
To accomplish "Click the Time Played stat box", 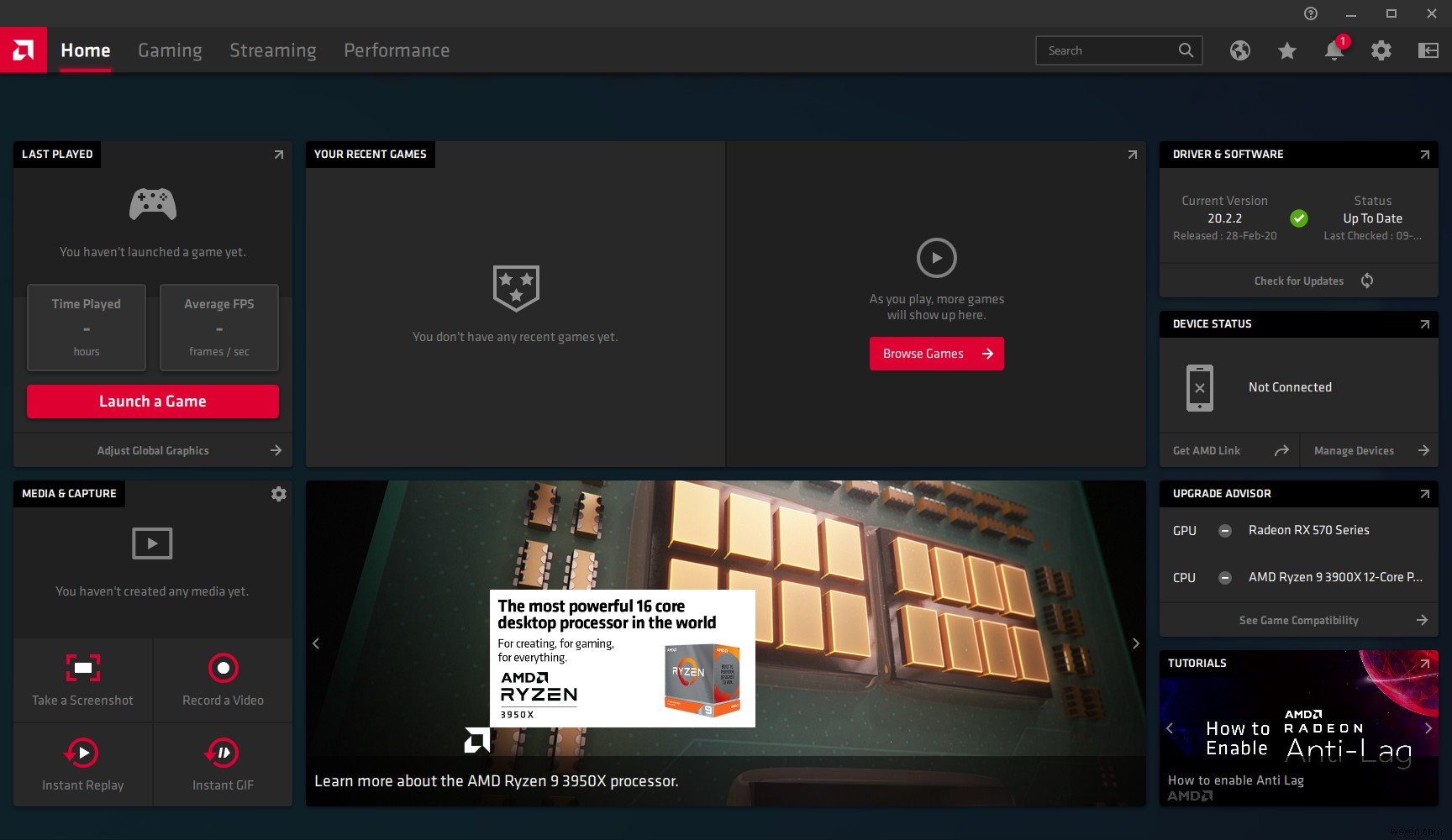I will click(x=87, y=328).
